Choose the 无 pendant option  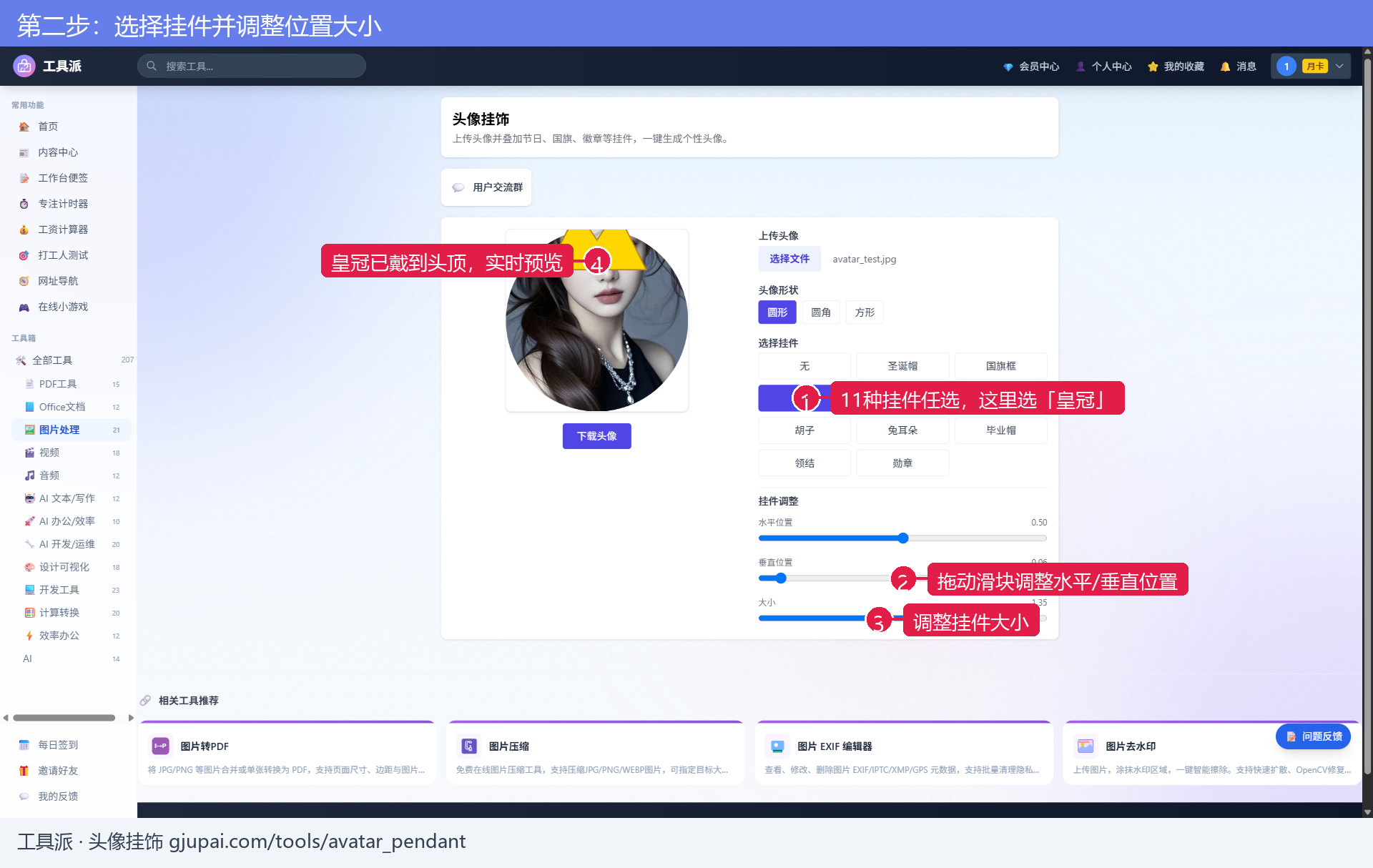tap(804, 366)
